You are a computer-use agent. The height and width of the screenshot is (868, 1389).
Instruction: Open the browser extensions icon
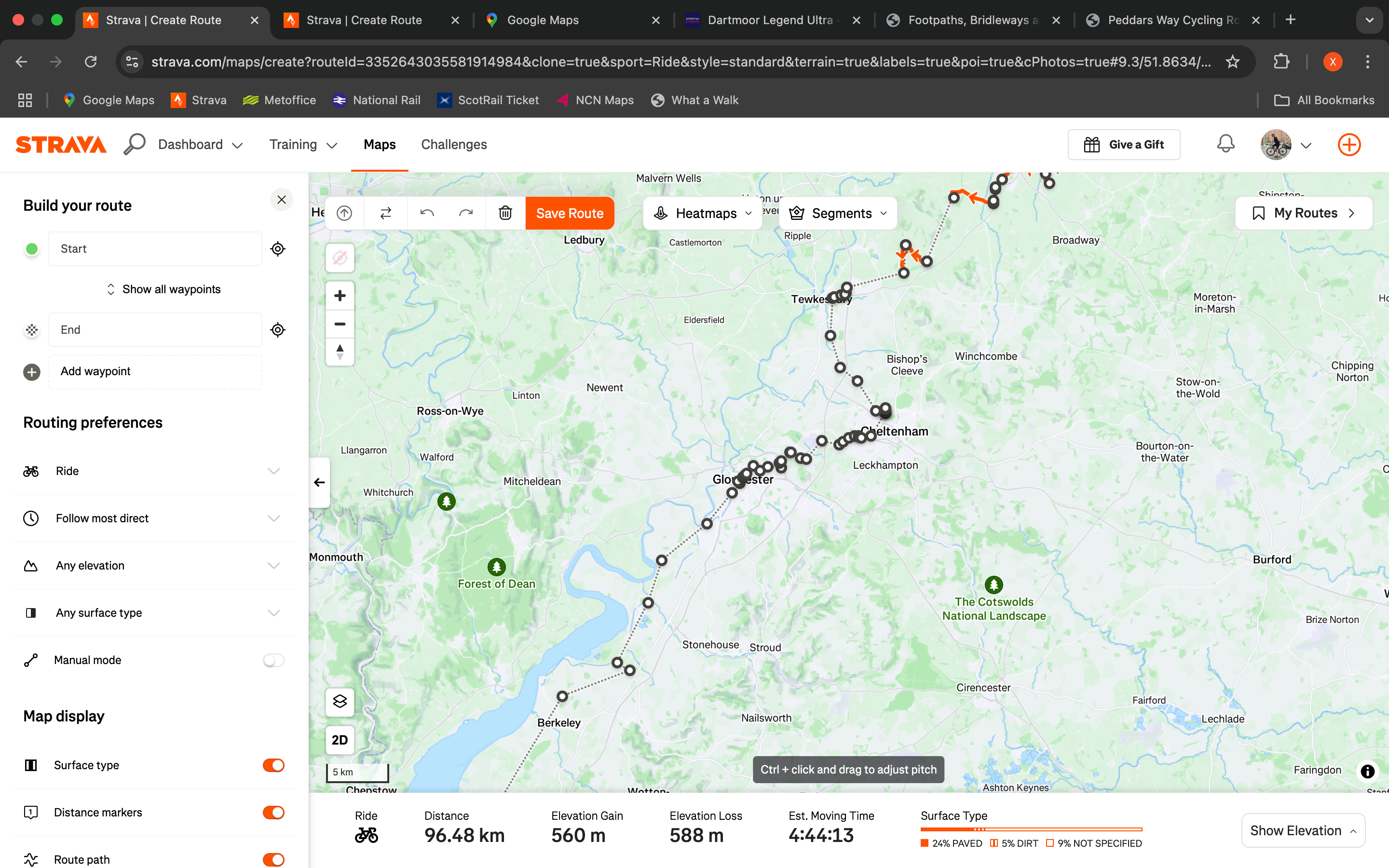(1281, 61)
